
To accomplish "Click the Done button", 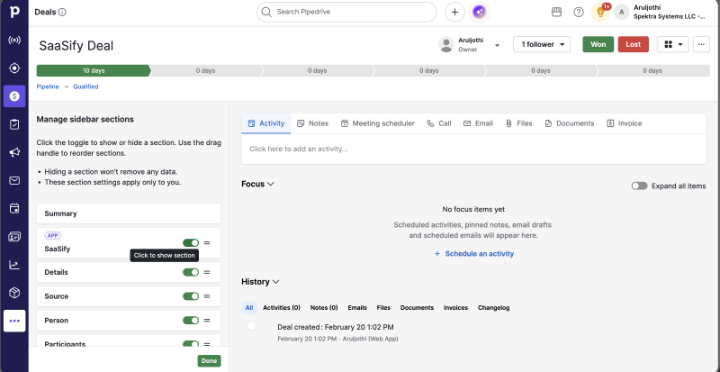I will pyautogui.click(x=209, y=361).
